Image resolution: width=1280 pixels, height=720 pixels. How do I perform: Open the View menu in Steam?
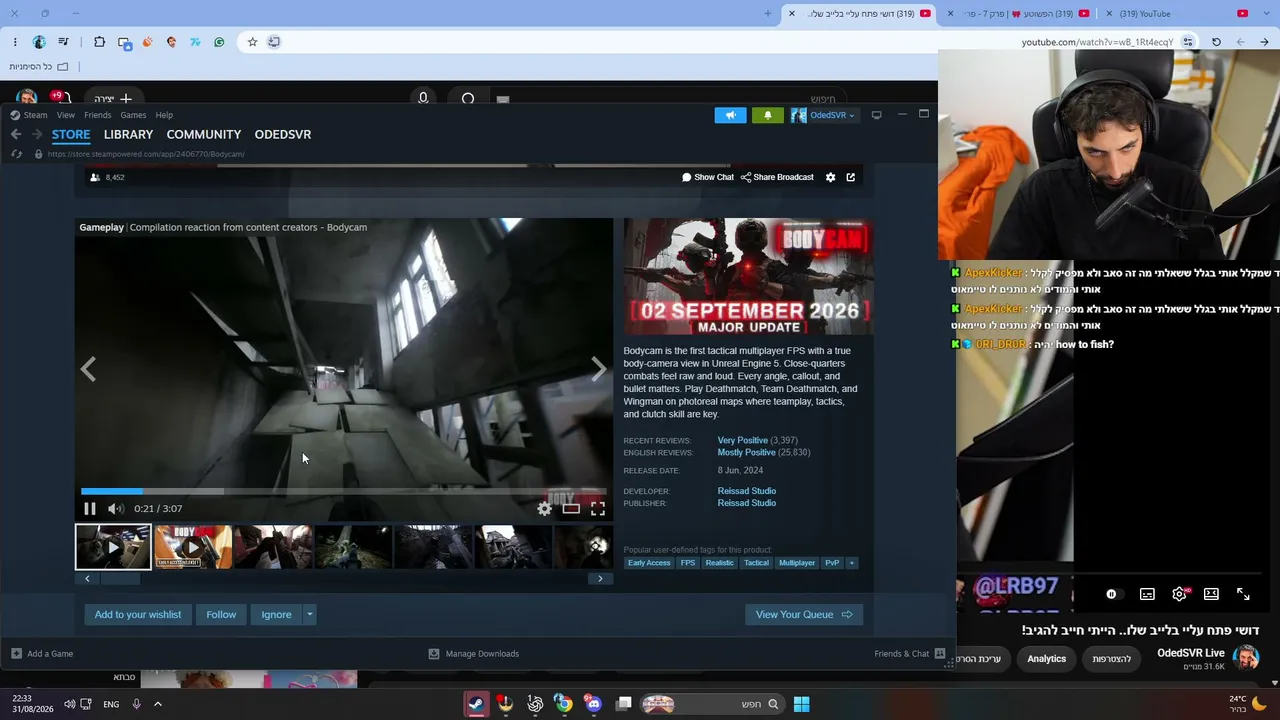click(x=66, y=115)
